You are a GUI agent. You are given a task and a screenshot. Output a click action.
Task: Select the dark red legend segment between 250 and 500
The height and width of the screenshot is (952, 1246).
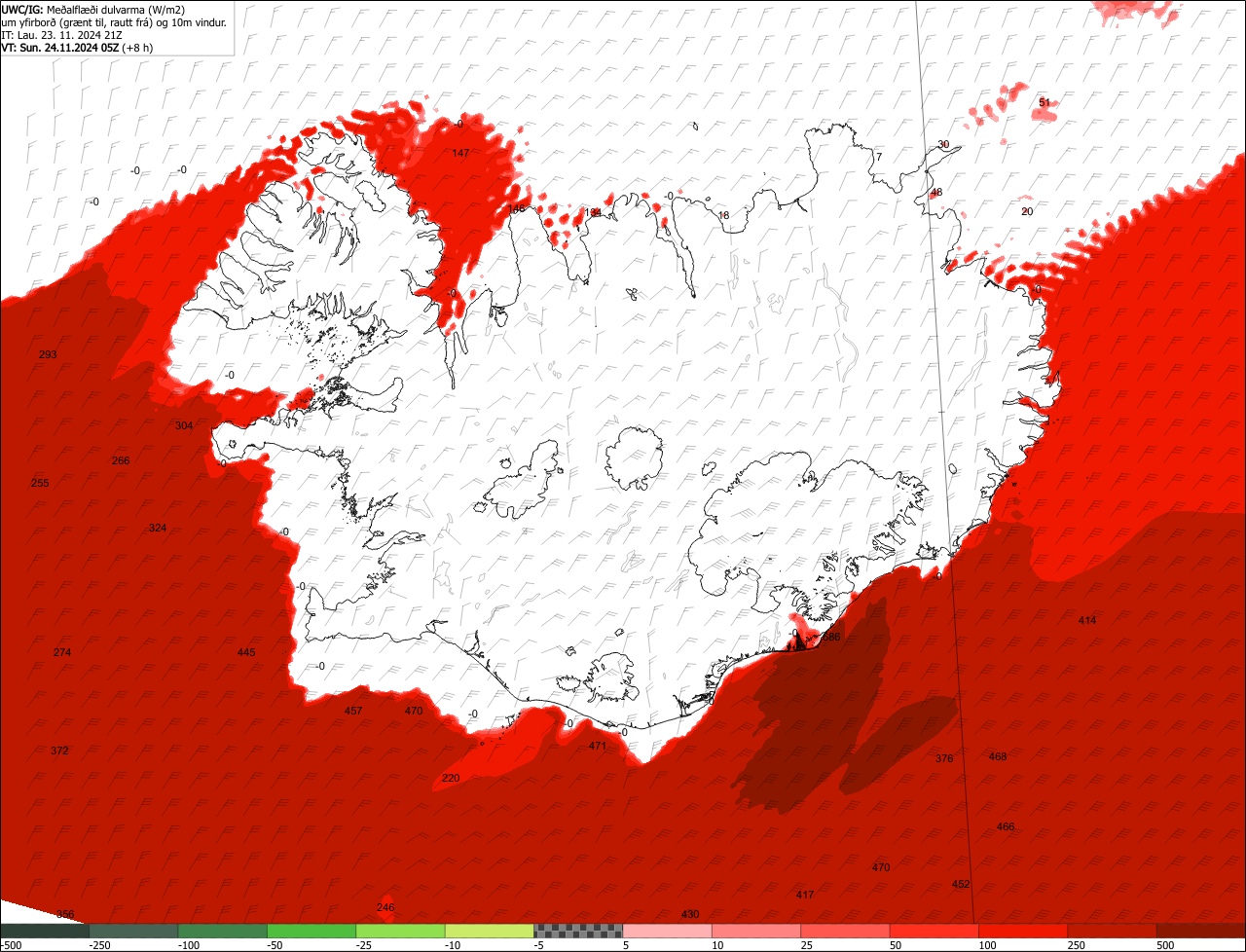1113,931
